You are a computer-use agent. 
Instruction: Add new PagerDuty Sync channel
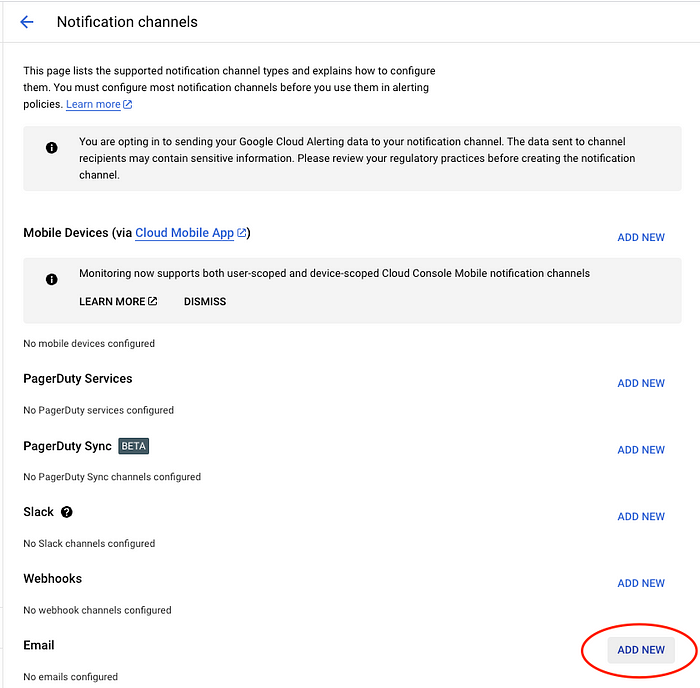tap(641, 450)
